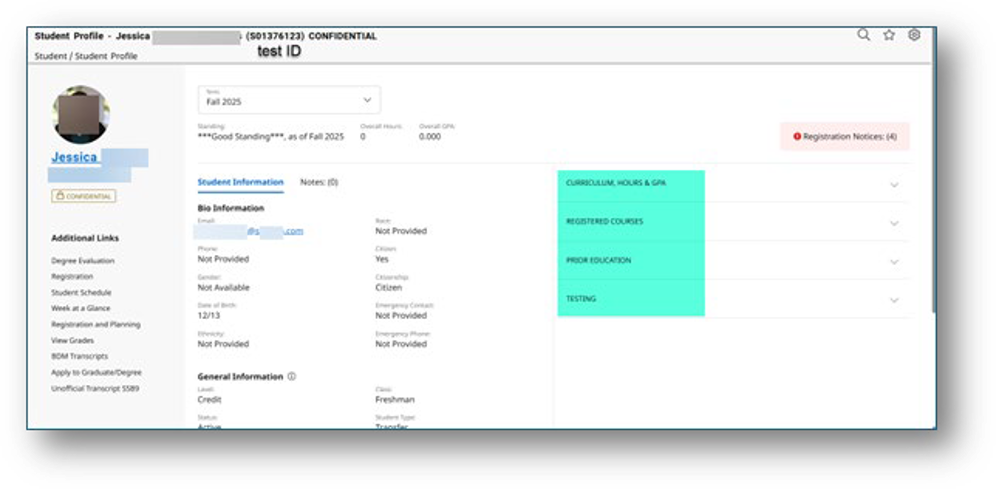
Task: Click the Gender value Not Available
Action: click(224, 287)
